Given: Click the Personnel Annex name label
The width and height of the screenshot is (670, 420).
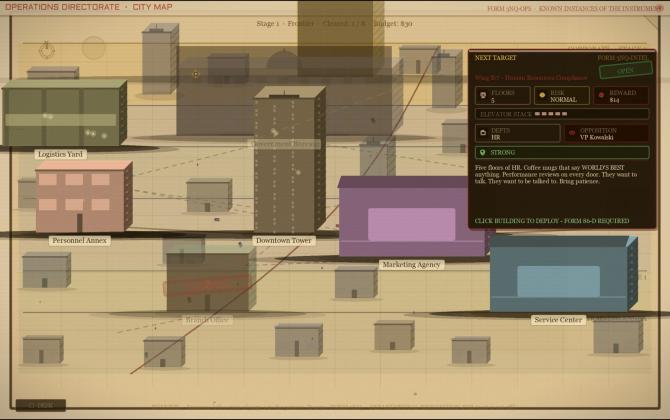Looking at the screenshot, I should click(79, 241).
